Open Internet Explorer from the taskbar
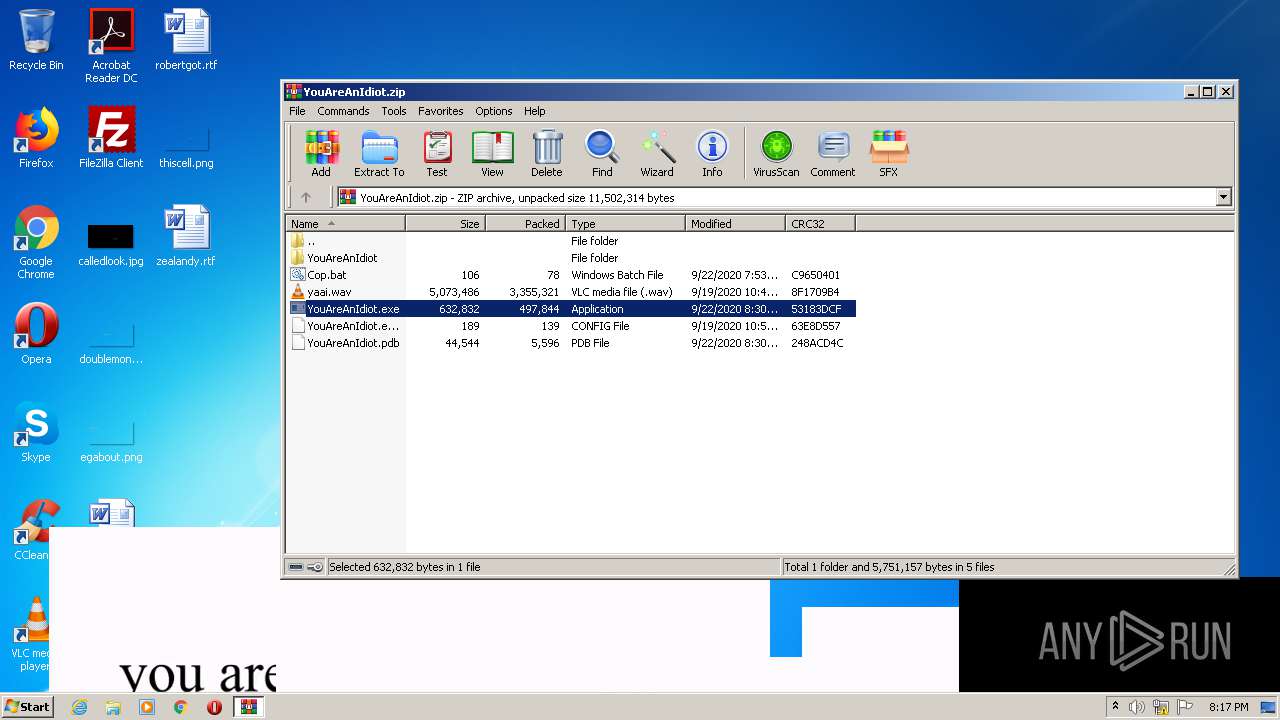Image resolution: width=1280 pixels, height=720 pixels. coord(79,707)
